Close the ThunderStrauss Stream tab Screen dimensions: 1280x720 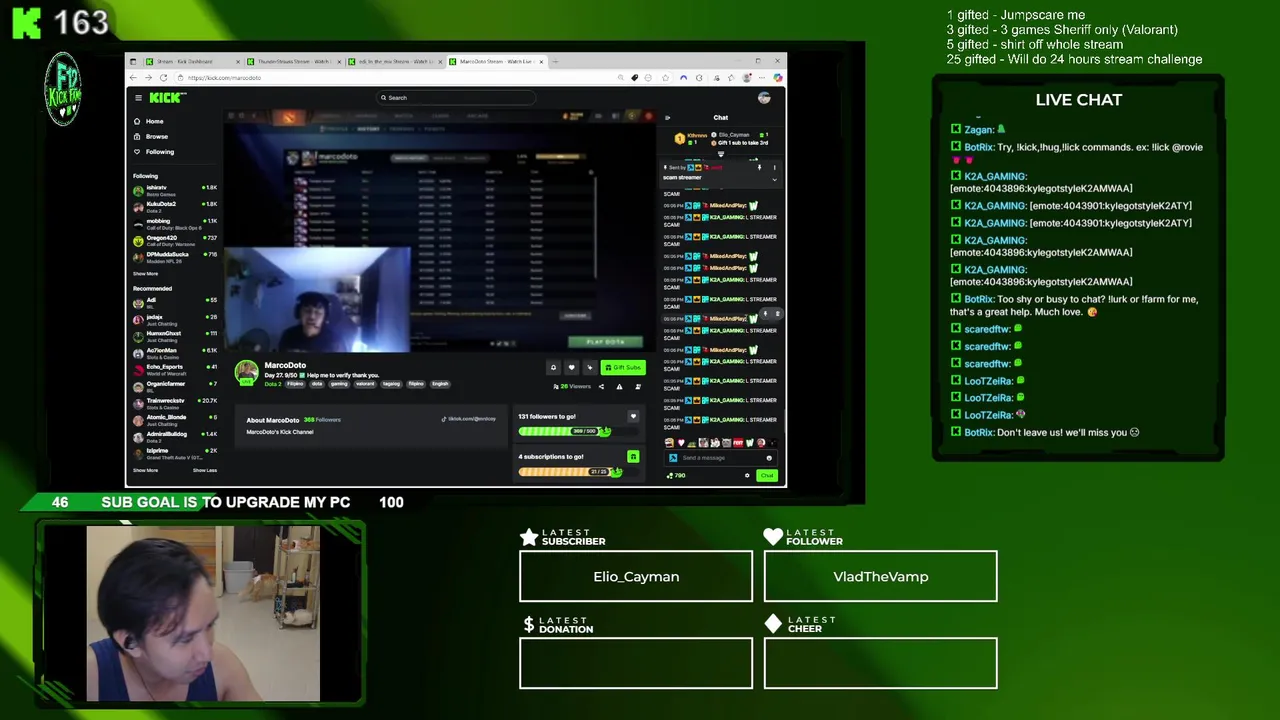tap(337, 61)
